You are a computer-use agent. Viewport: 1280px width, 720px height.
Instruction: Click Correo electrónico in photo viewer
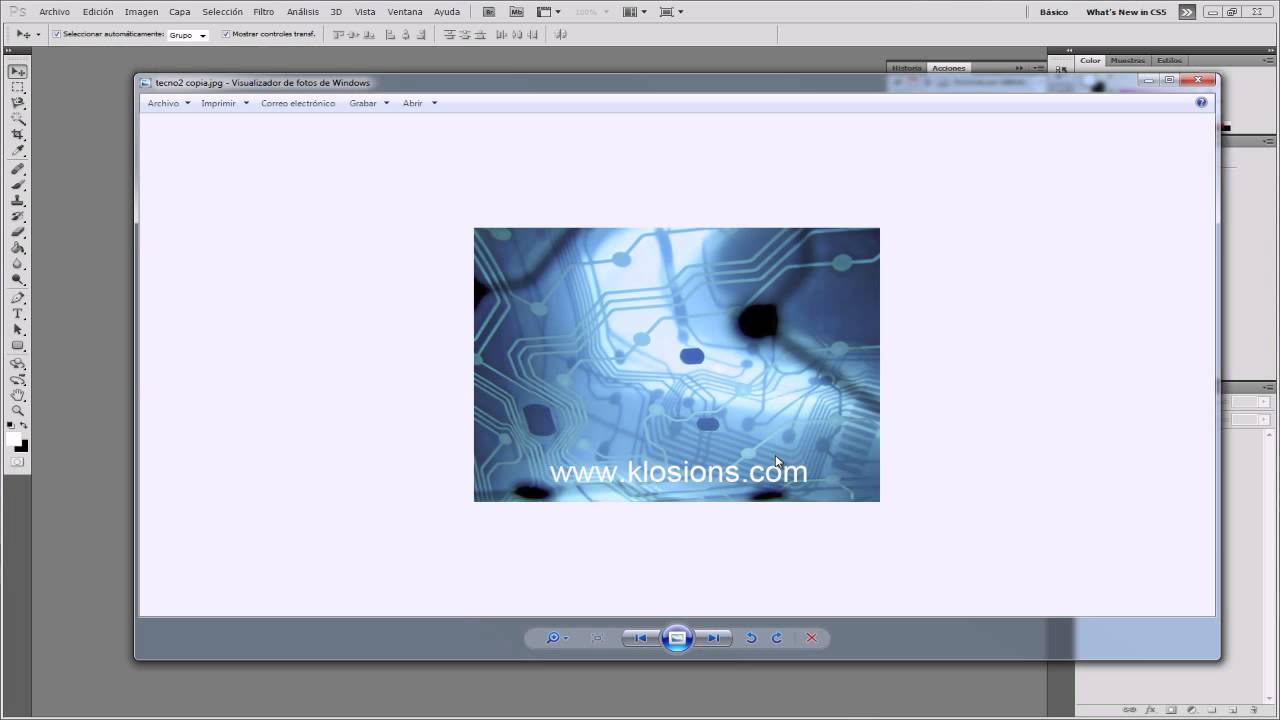(298, 103)
